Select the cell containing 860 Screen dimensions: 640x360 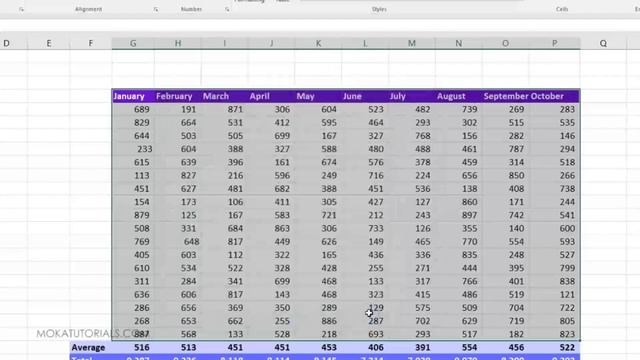click(459, 202)
